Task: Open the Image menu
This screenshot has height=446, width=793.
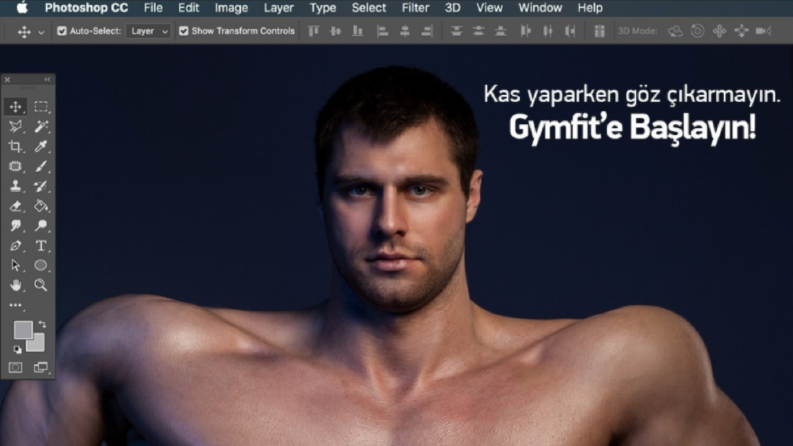Action: [231, 8]
